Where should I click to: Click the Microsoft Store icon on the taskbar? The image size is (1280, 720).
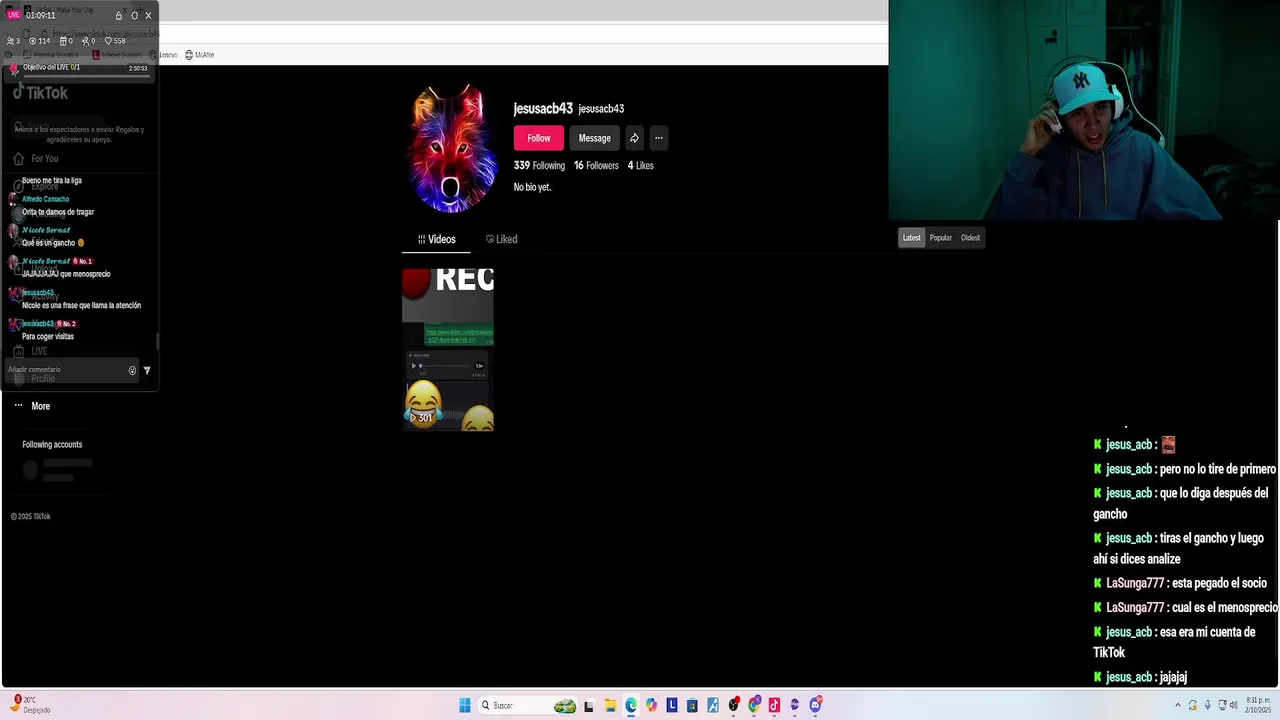point(692,705)
